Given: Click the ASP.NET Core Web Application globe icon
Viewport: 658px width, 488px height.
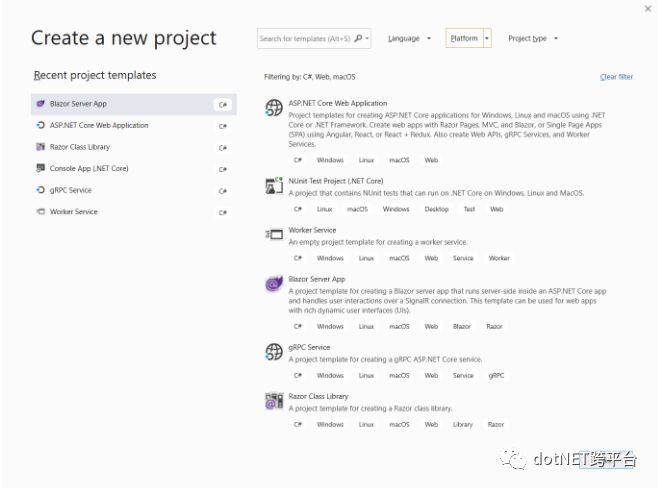Looking at the screenshot, I should coord(274,108).
